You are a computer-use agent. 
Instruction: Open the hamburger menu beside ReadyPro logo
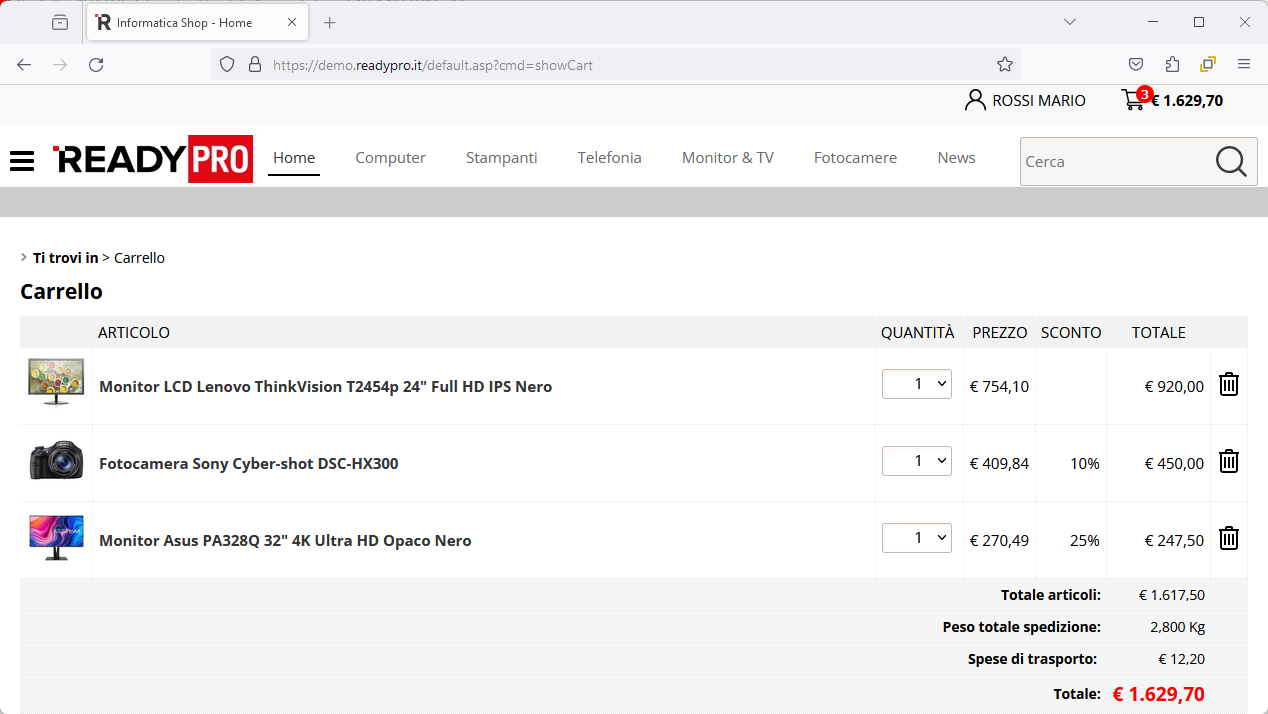coord(22,160)
